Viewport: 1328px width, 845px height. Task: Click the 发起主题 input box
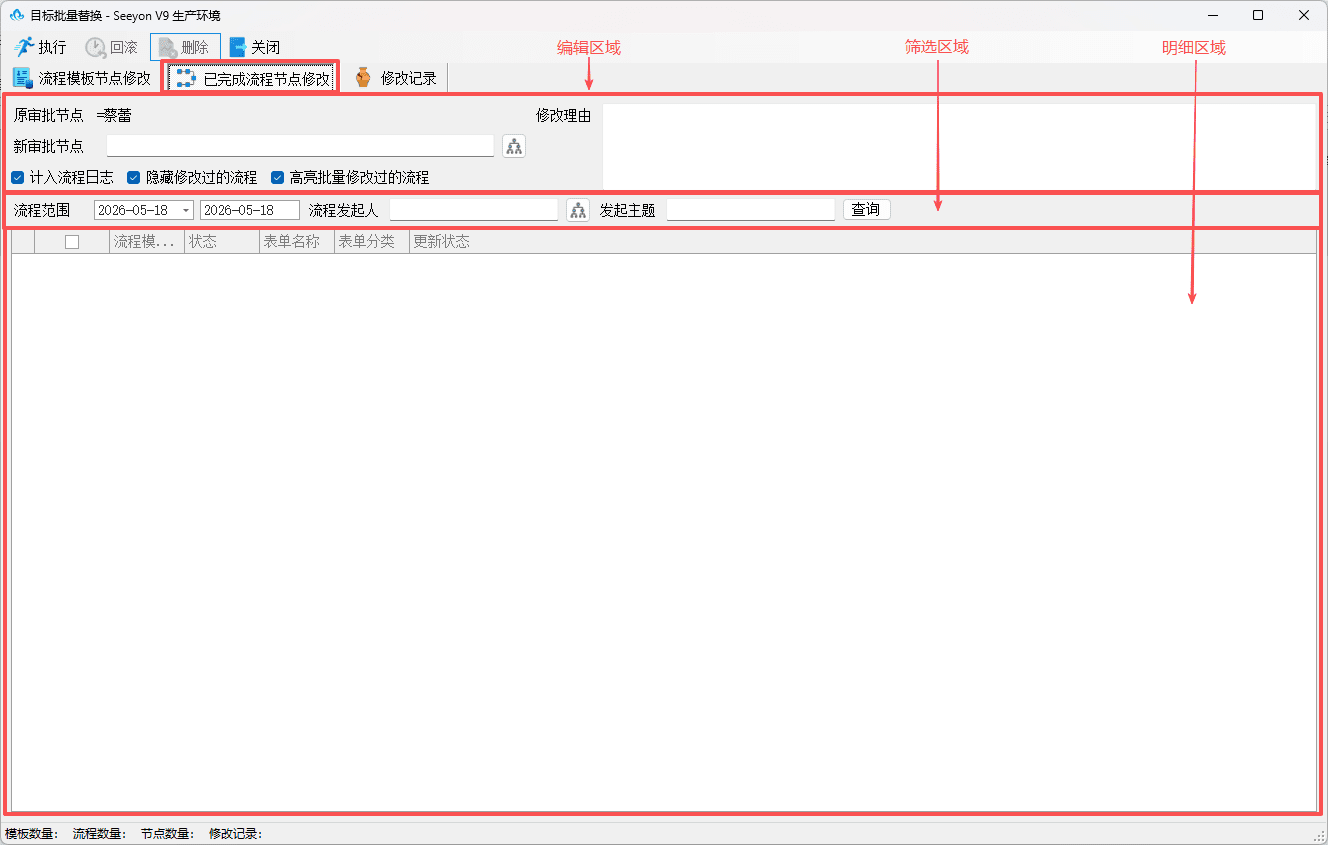tap(751, 210)
